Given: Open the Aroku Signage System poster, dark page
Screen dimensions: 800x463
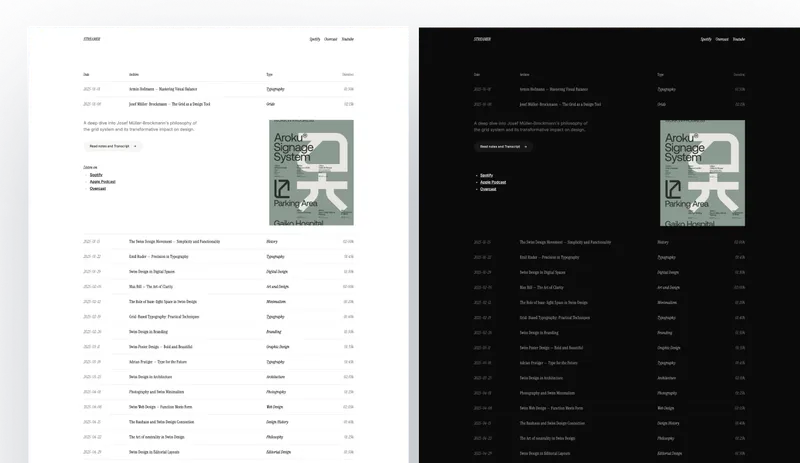Looking at the screenshot, I should [702, 173].
